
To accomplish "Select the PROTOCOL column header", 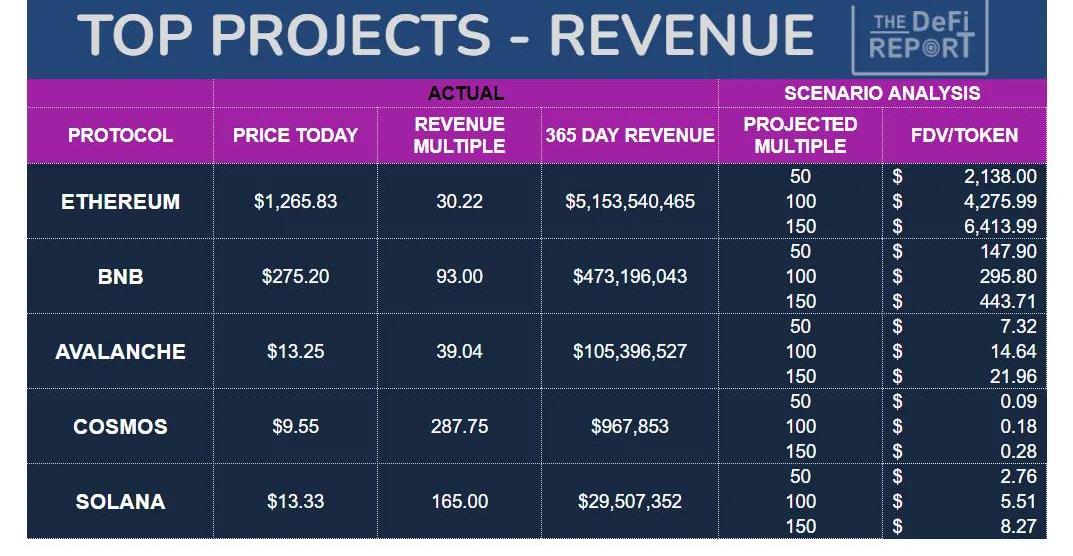I will click(x=120, y=135).
